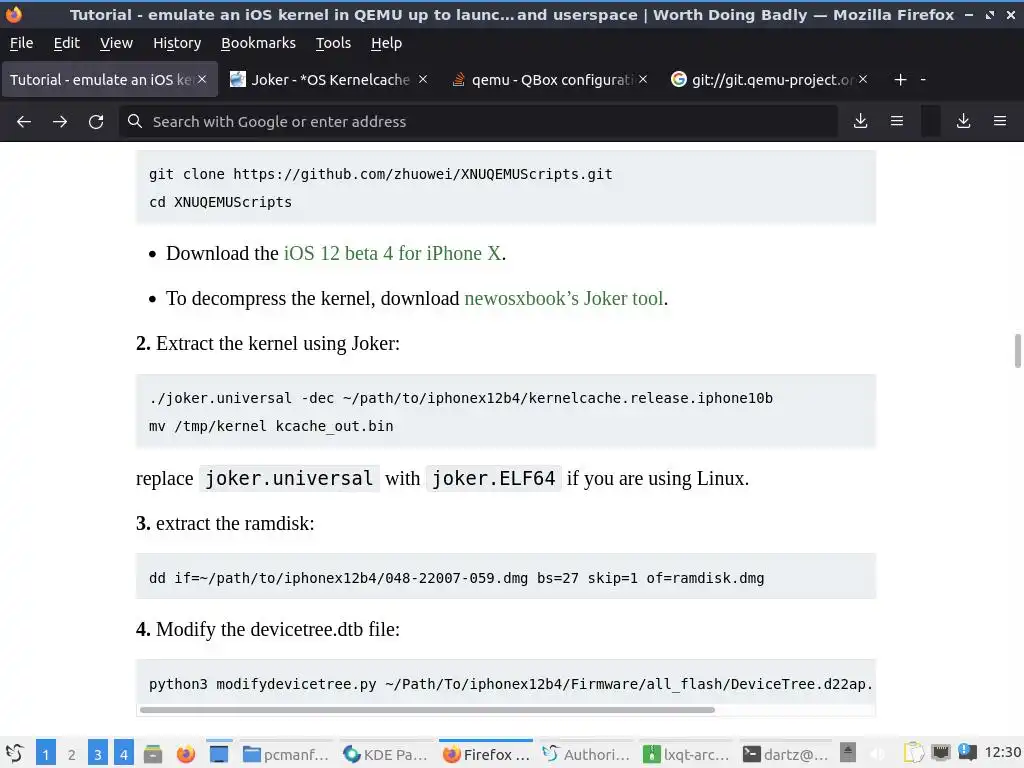Open the File menu
Screen dimensions: 1024x768
[x=22, y=43]
